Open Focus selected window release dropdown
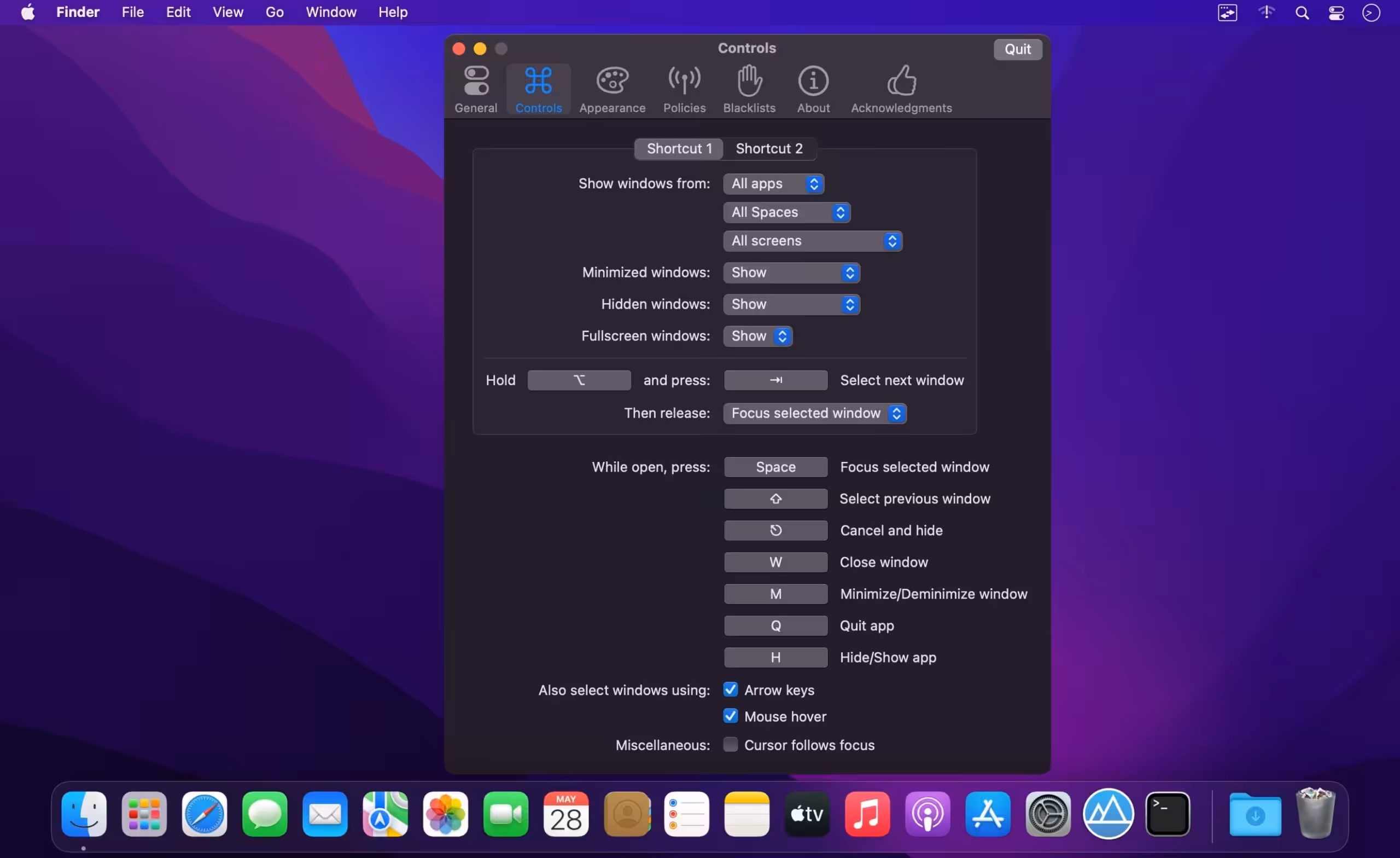Screen dimensions: 1400x858 click(x=815, y=413)
